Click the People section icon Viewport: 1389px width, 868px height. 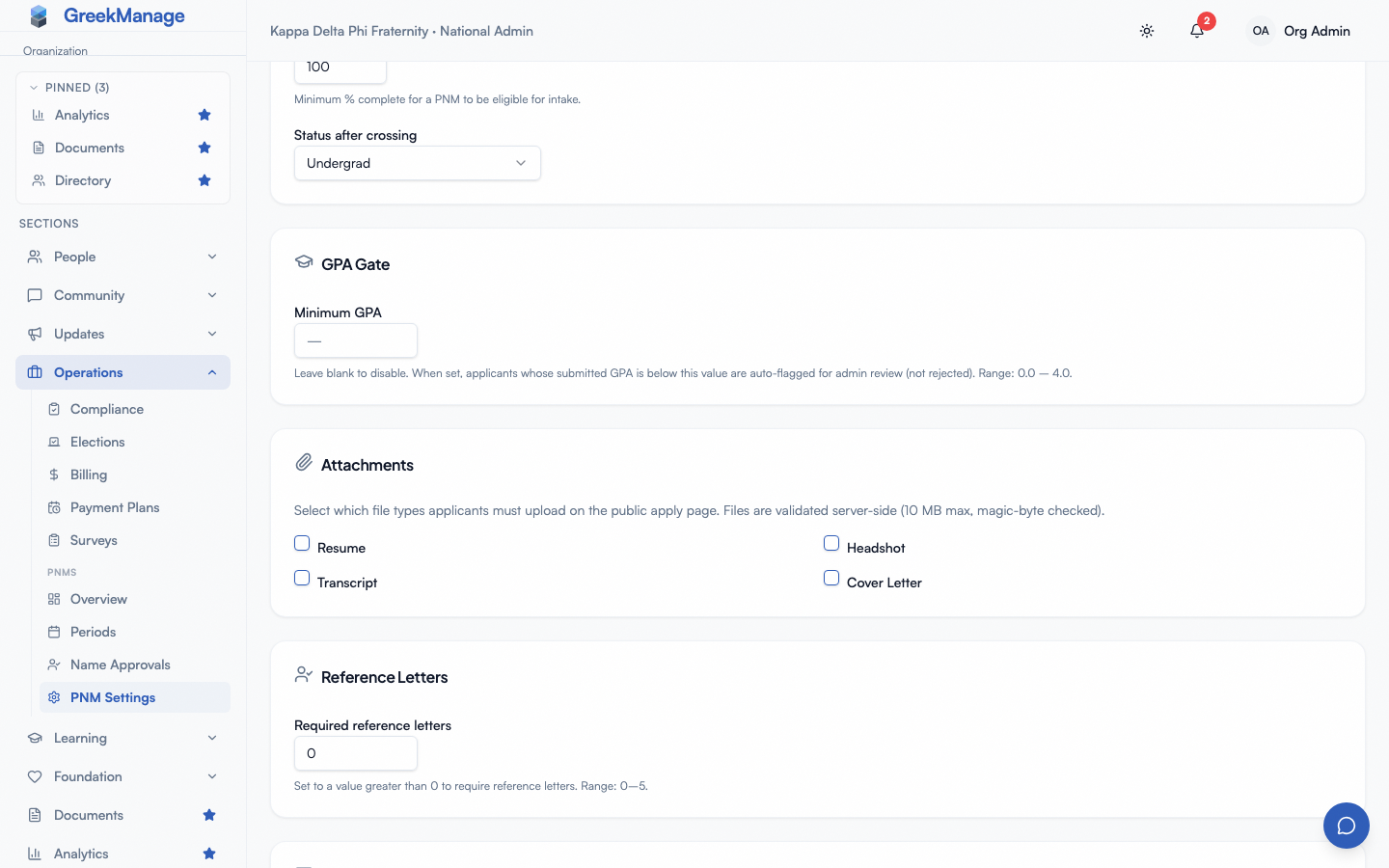coord(35,257)
